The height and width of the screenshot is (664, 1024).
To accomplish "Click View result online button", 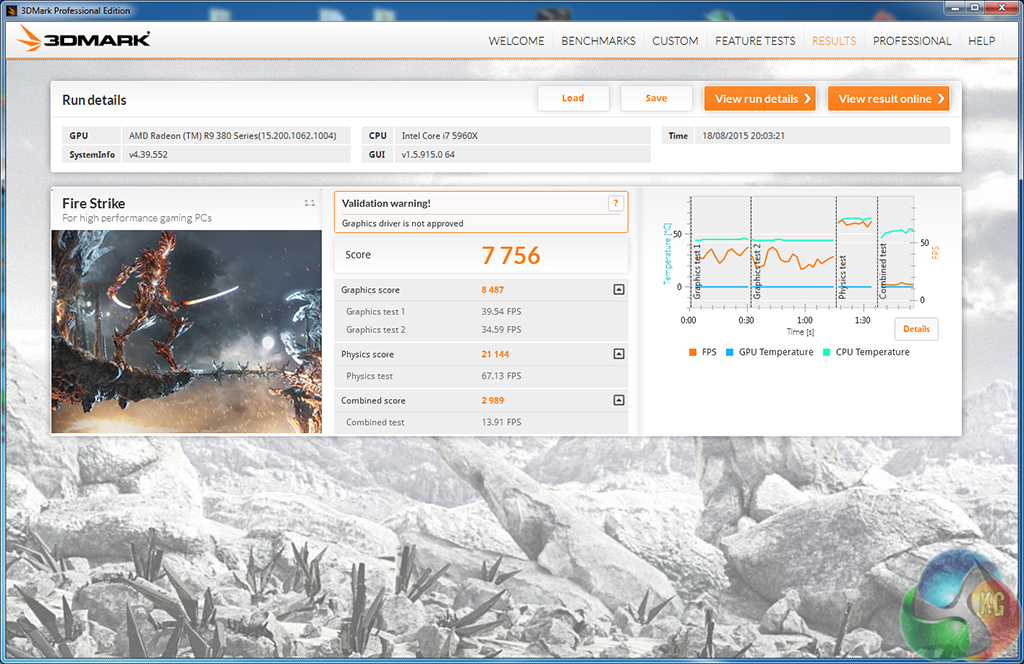I will pyautogui.click(x=887, y=99).
